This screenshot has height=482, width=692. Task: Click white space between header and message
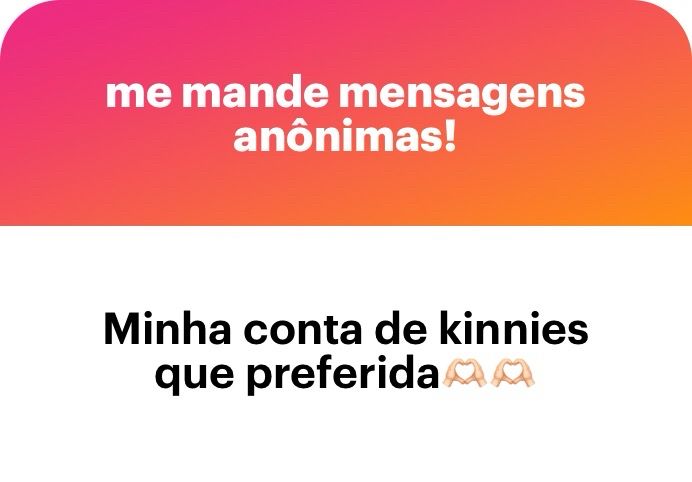tap(346, 267)
